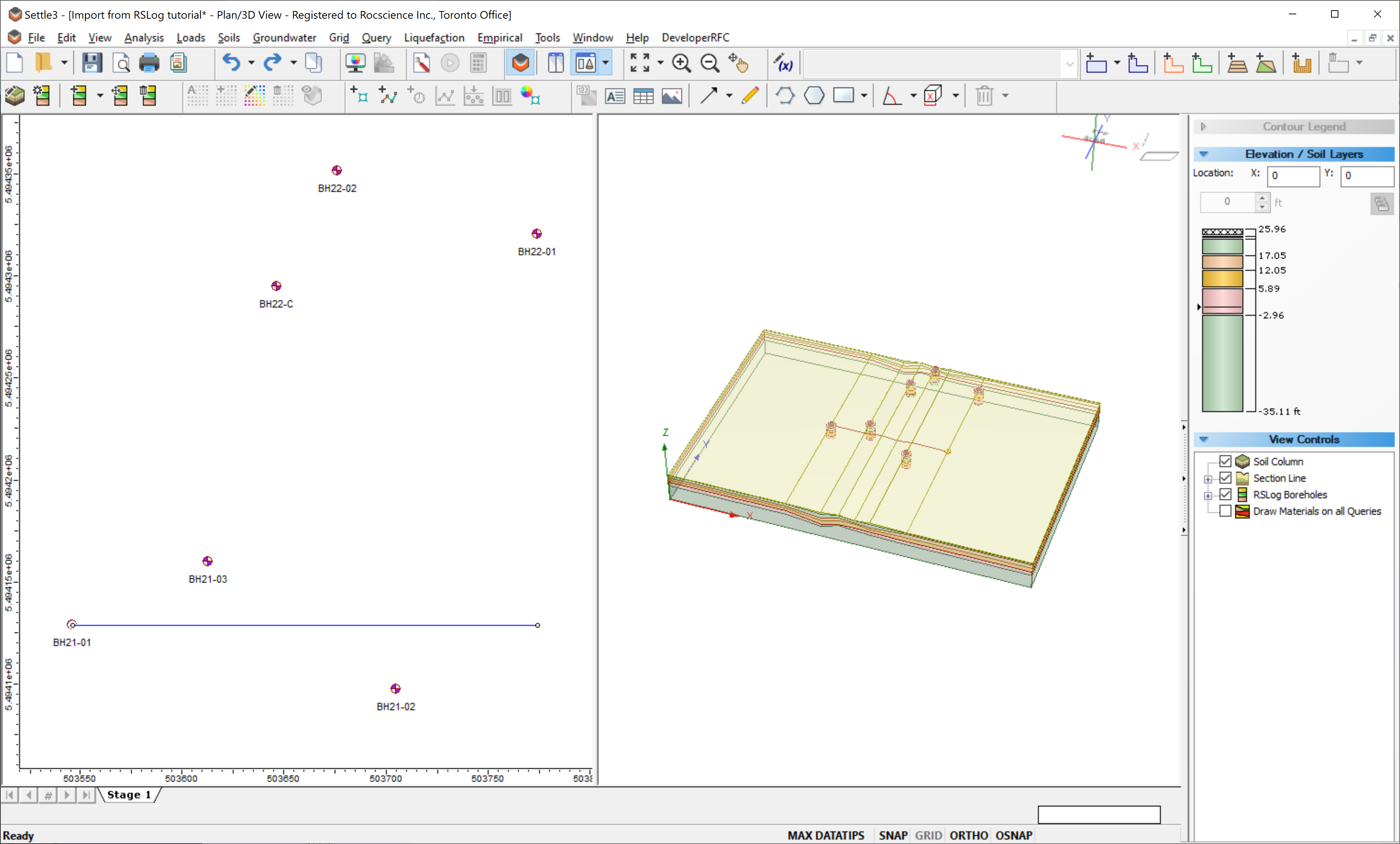This screenshot has height=844, width=1400.
Task: Toggle OSNAP in status bar
Action: 1014,835
